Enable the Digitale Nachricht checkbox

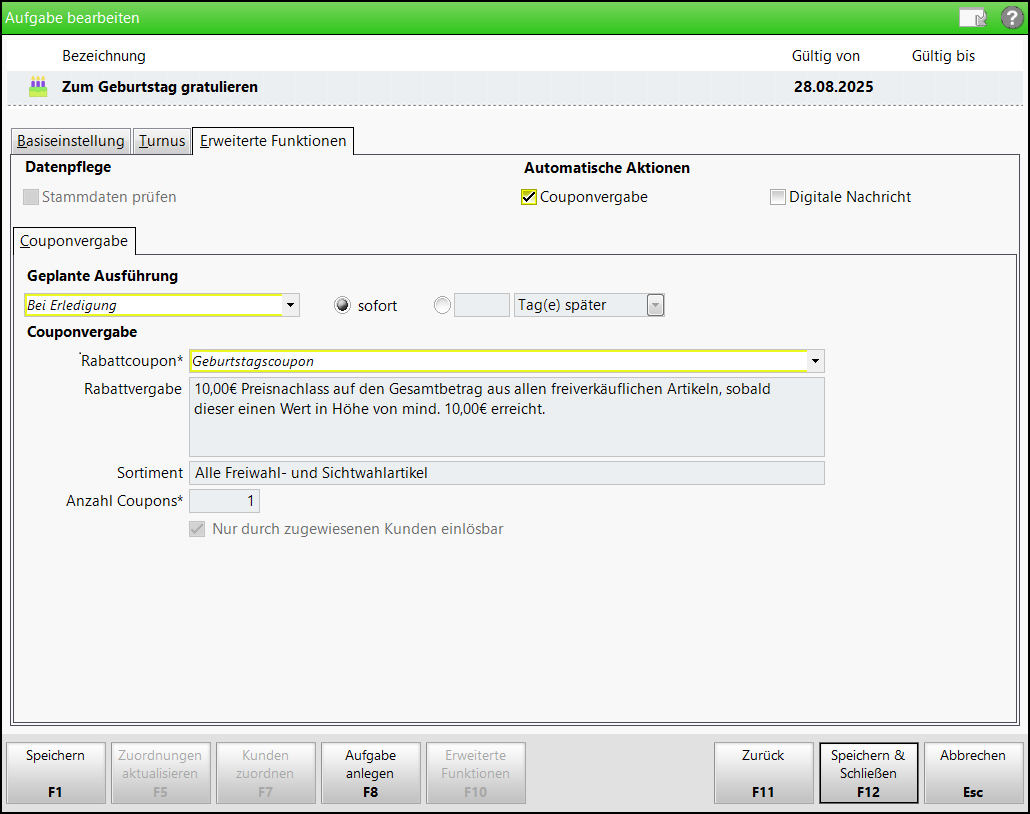click(x=777, y=197)
